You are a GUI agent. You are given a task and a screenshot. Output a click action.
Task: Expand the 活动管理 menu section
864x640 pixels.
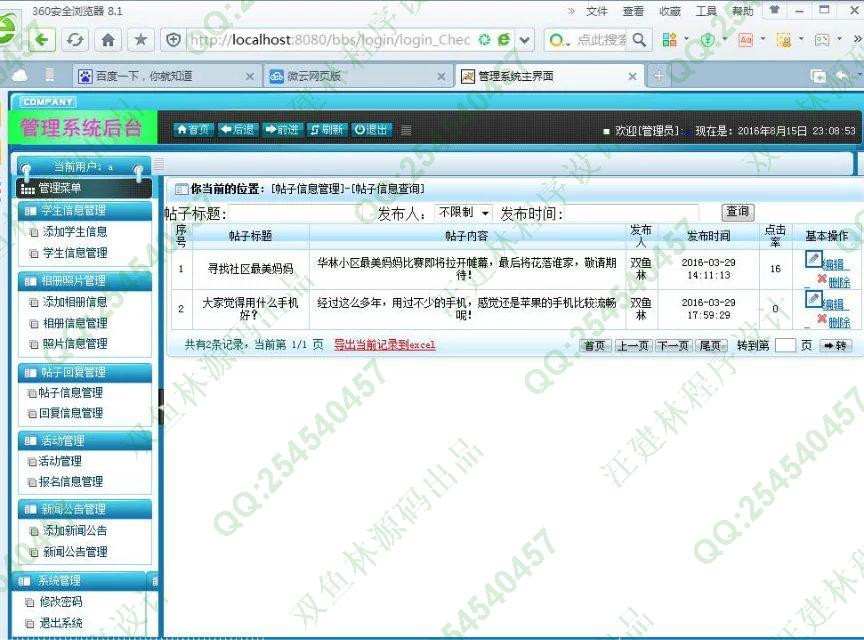point(84,441)
